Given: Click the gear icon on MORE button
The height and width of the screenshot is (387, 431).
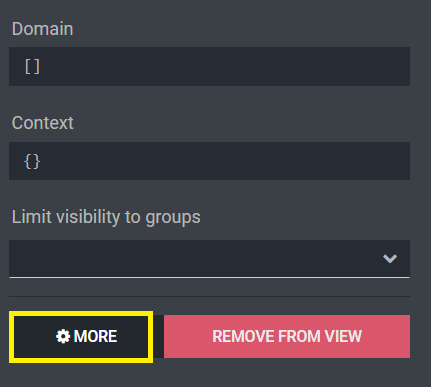Looking at the screenshot, I should click(x=63, y=336).
